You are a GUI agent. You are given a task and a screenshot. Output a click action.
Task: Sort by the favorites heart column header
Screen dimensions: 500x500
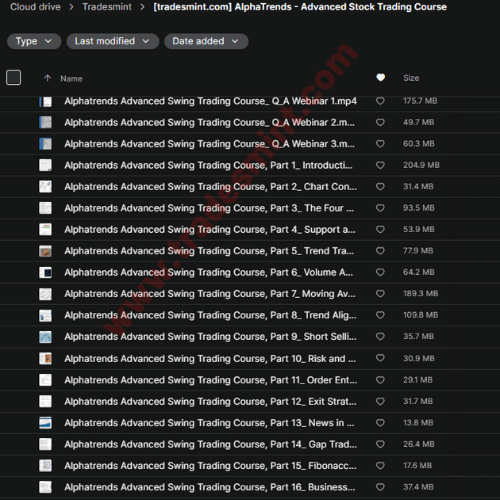(380, 78)
